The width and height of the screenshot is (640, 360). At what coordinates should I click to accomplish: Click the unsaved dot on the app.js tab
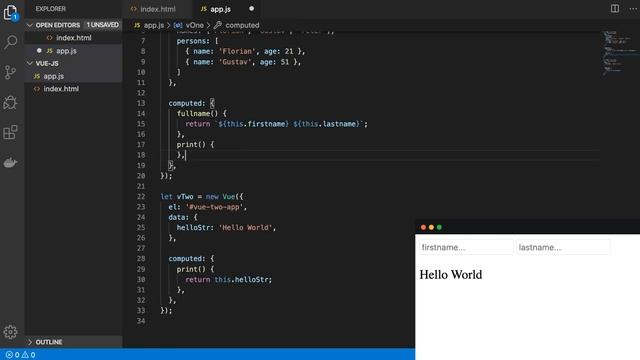[251, 9]
